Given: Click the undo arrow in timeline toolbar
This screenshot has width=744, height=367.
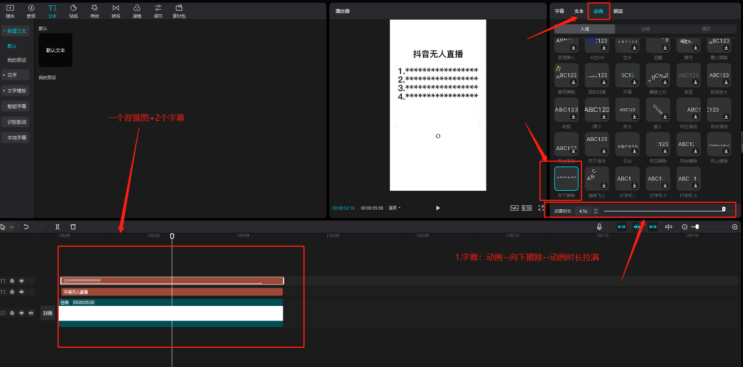Looking at the screenshot, I should (27, 227).
